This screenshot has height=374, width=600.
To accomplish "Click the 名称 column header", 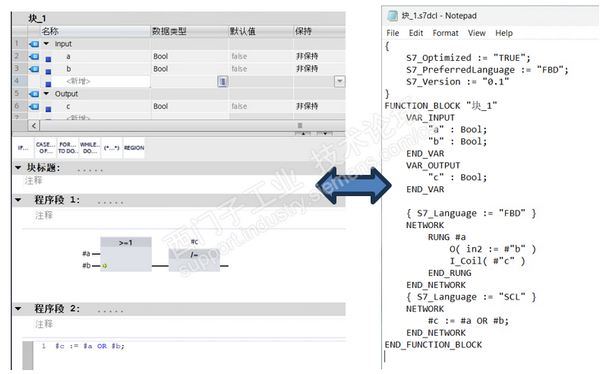I will 95,31.
